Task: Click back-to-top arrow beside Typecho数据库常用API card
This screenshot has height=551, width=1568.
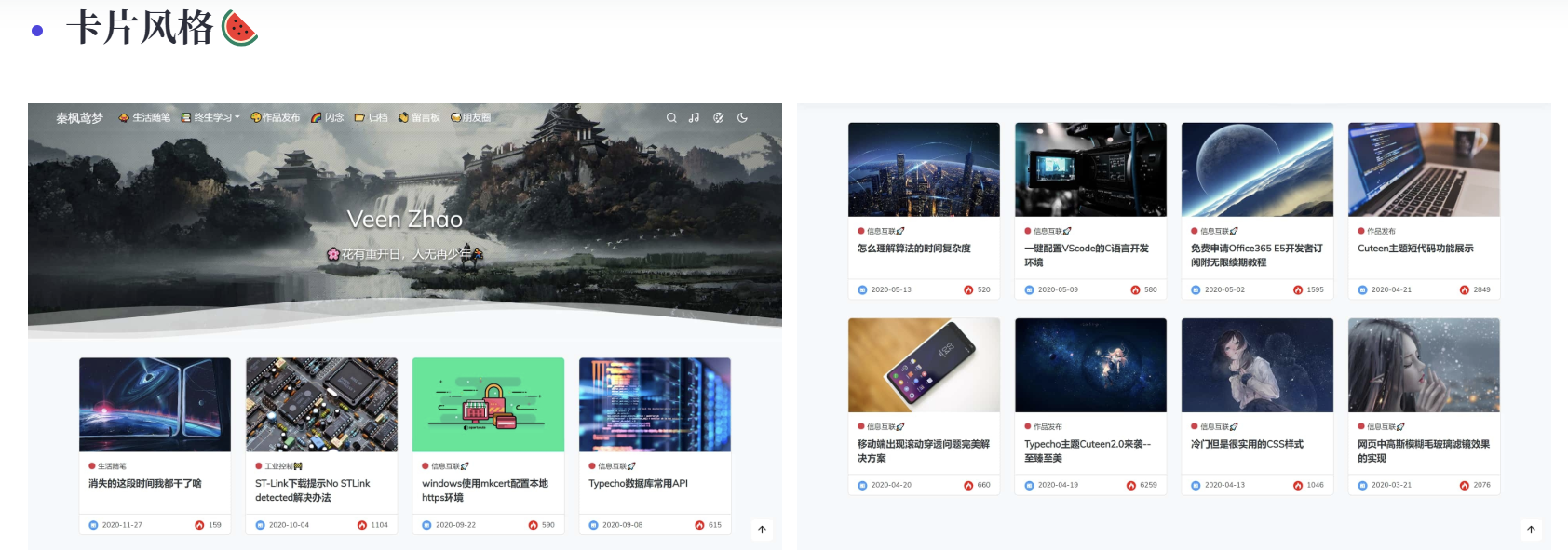Action: (762, 530)
